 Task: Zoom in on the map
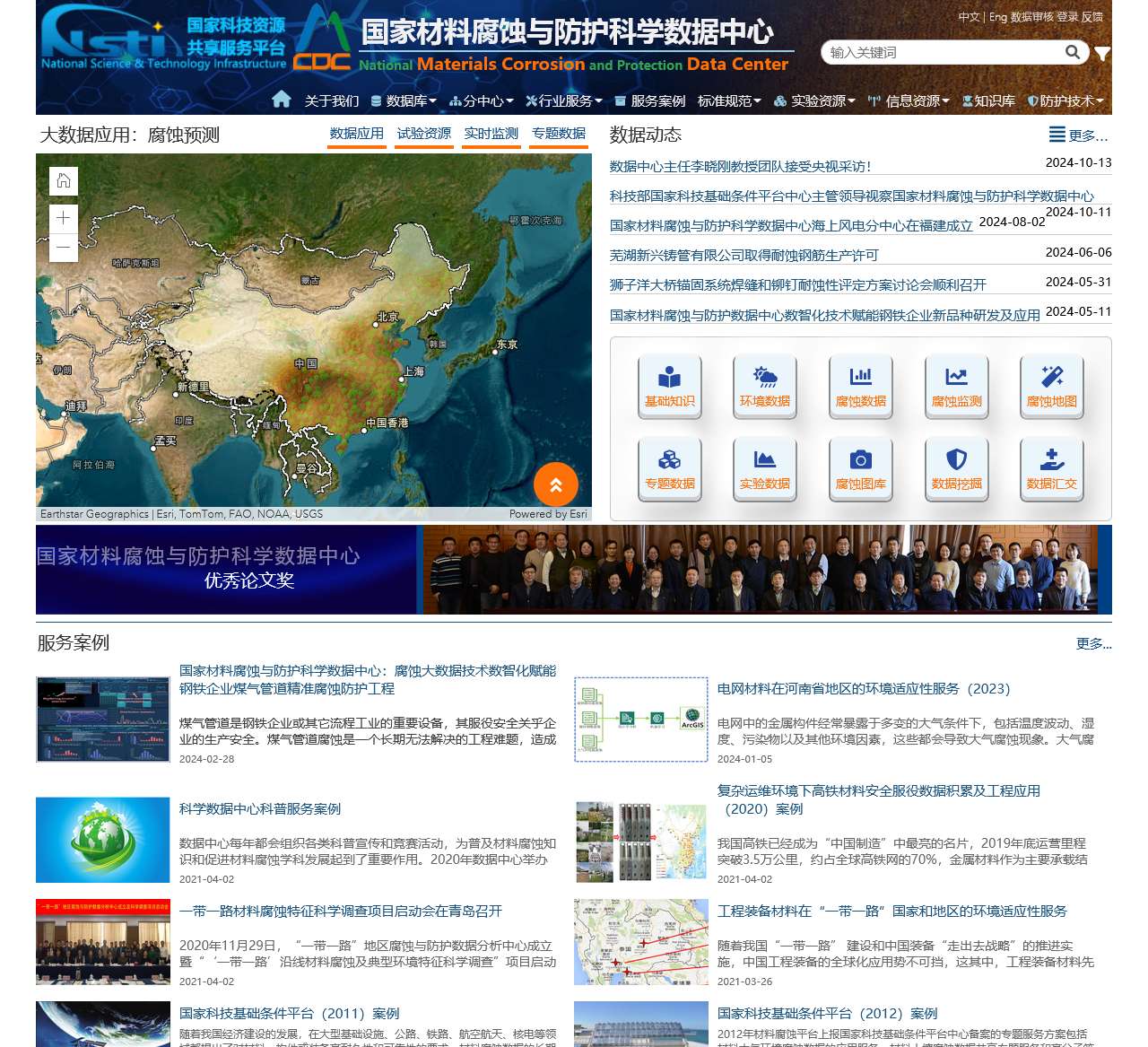(64, 218)
